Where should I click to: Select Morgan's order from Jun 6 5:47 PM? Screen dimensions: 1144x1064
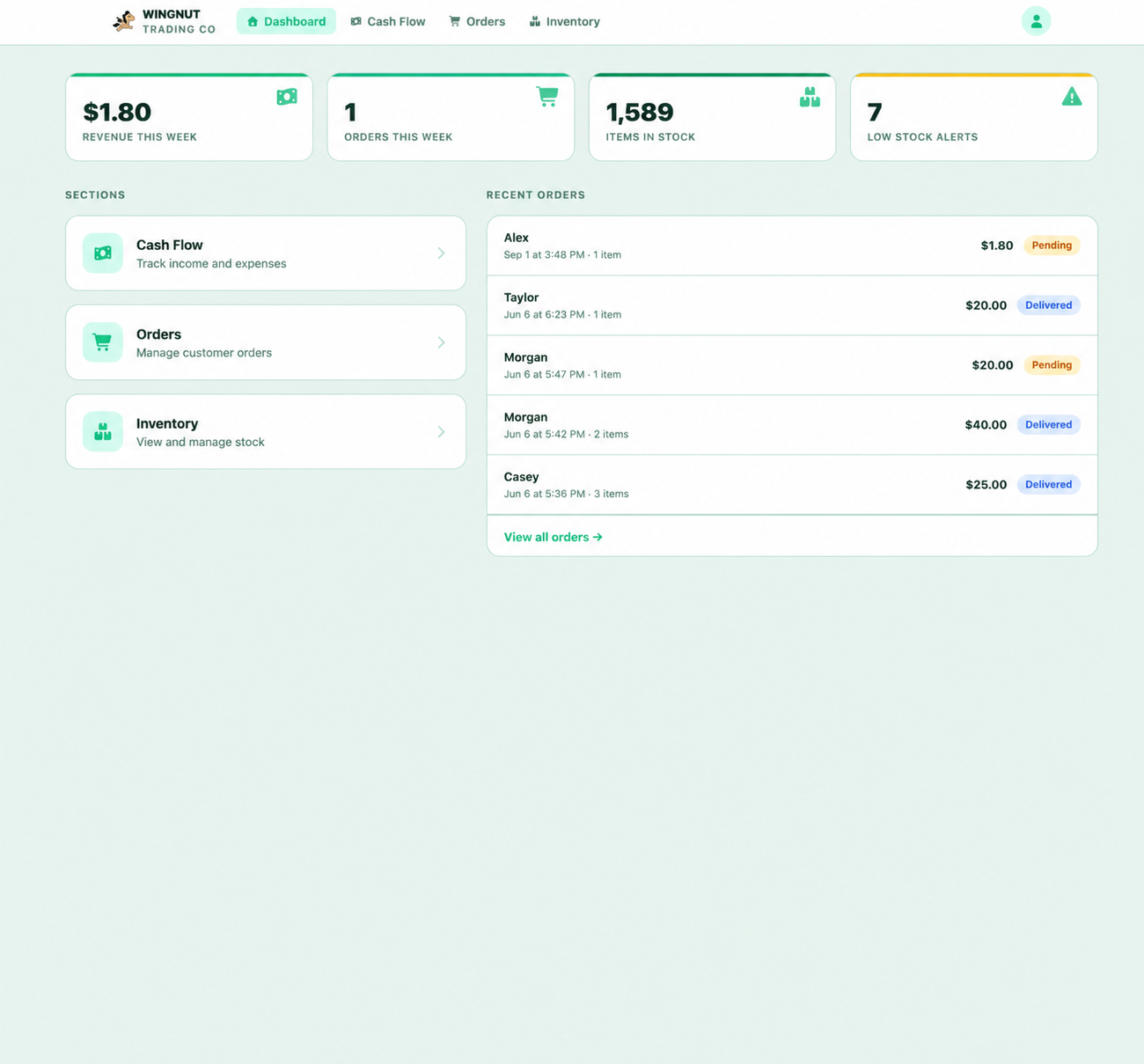(792, 365)
